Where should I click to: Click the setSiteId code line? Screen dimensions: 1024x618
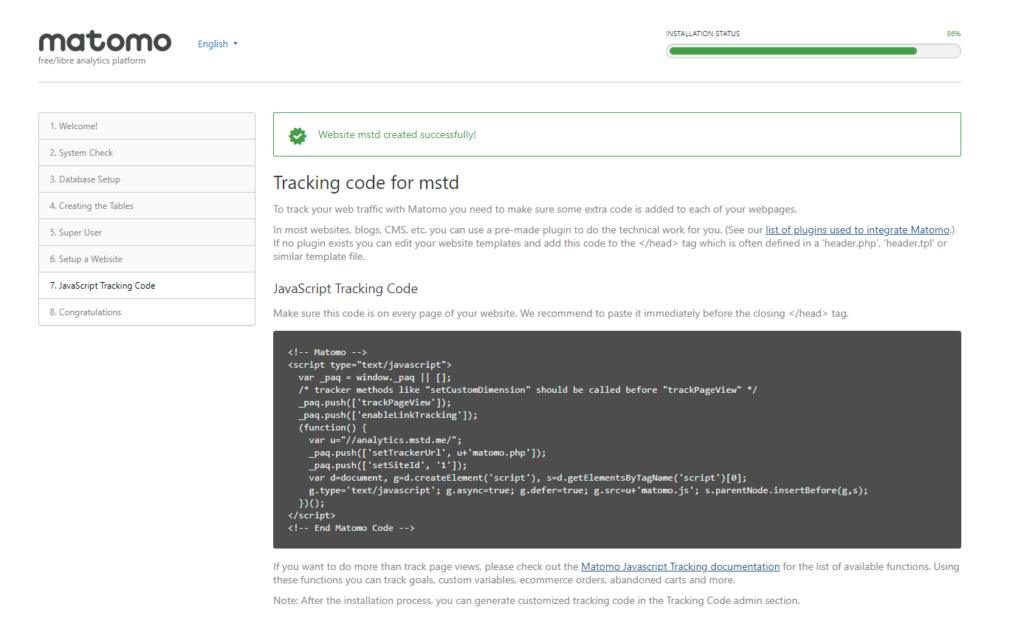pyautogui.click(x=388, y=465)
